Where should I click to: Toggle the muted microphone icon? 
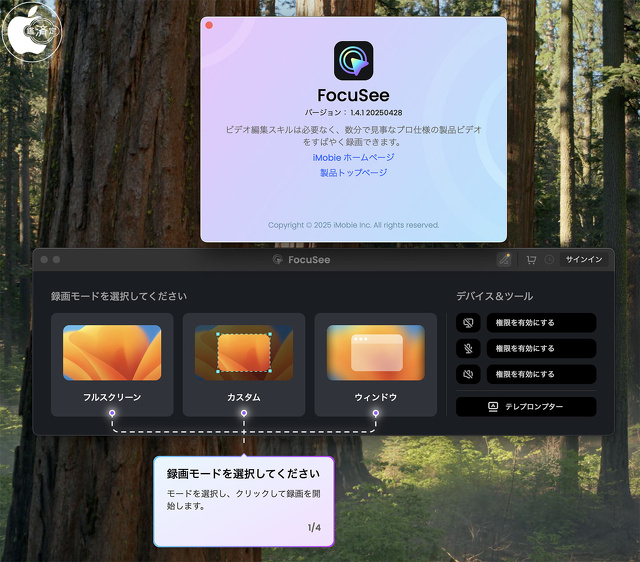coord(468,349)
